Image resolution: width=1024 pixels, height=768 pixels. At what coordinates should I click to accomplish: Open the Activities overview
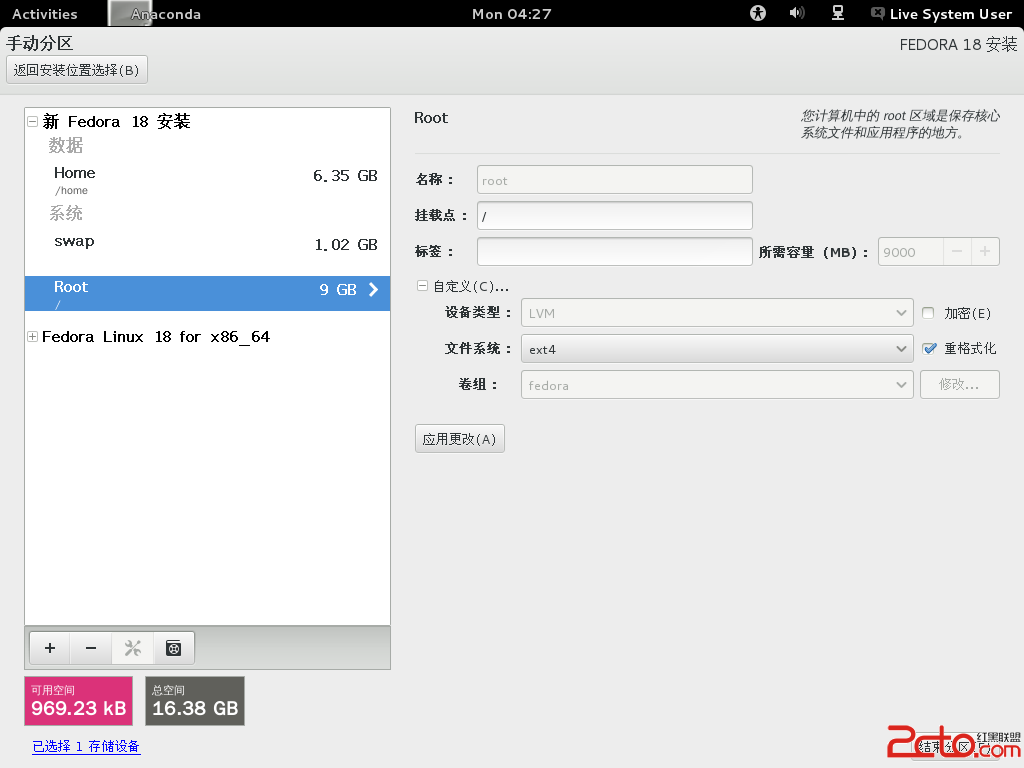[44, 14]
